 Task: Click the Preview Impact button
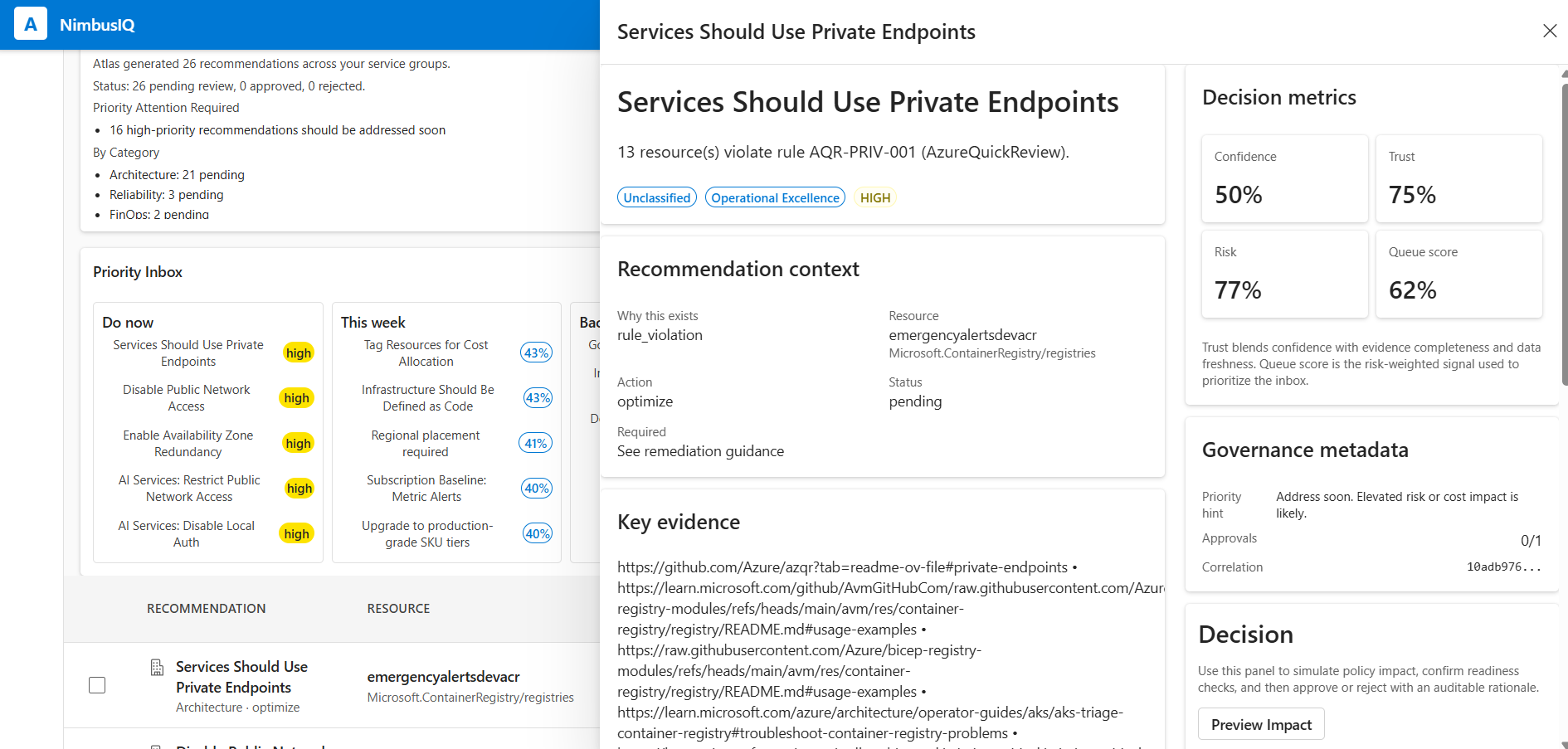(x=1260, y=724)
